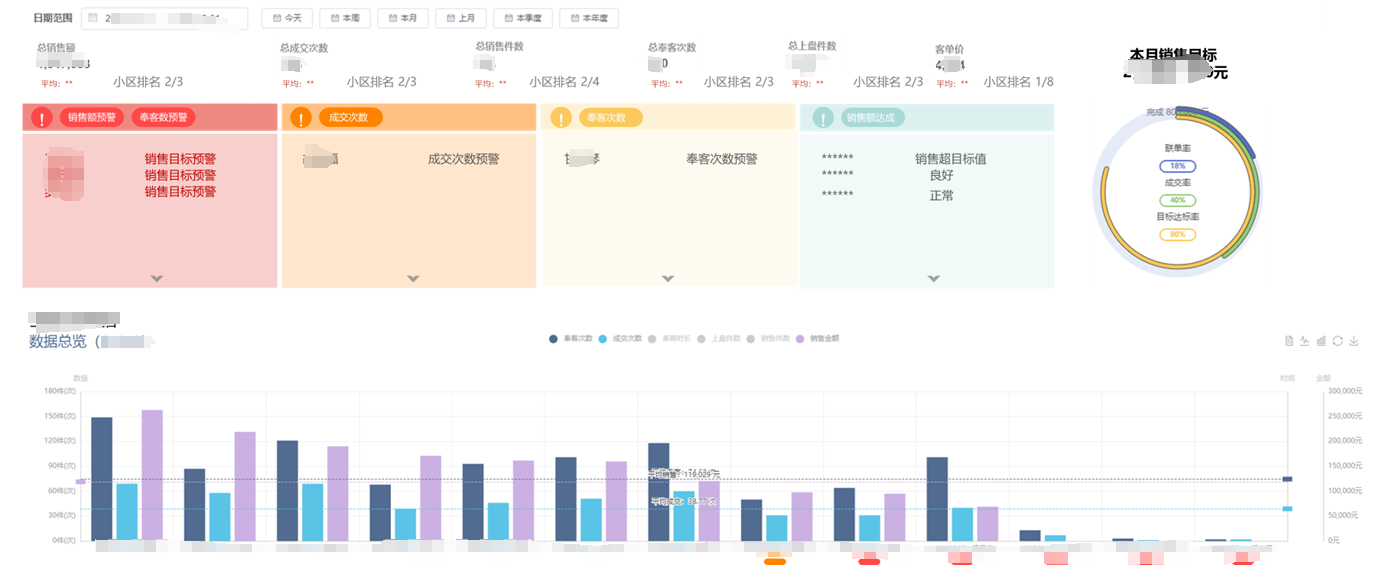Download chart as image icon
Screen dimensions: 1373x565
1354,341
